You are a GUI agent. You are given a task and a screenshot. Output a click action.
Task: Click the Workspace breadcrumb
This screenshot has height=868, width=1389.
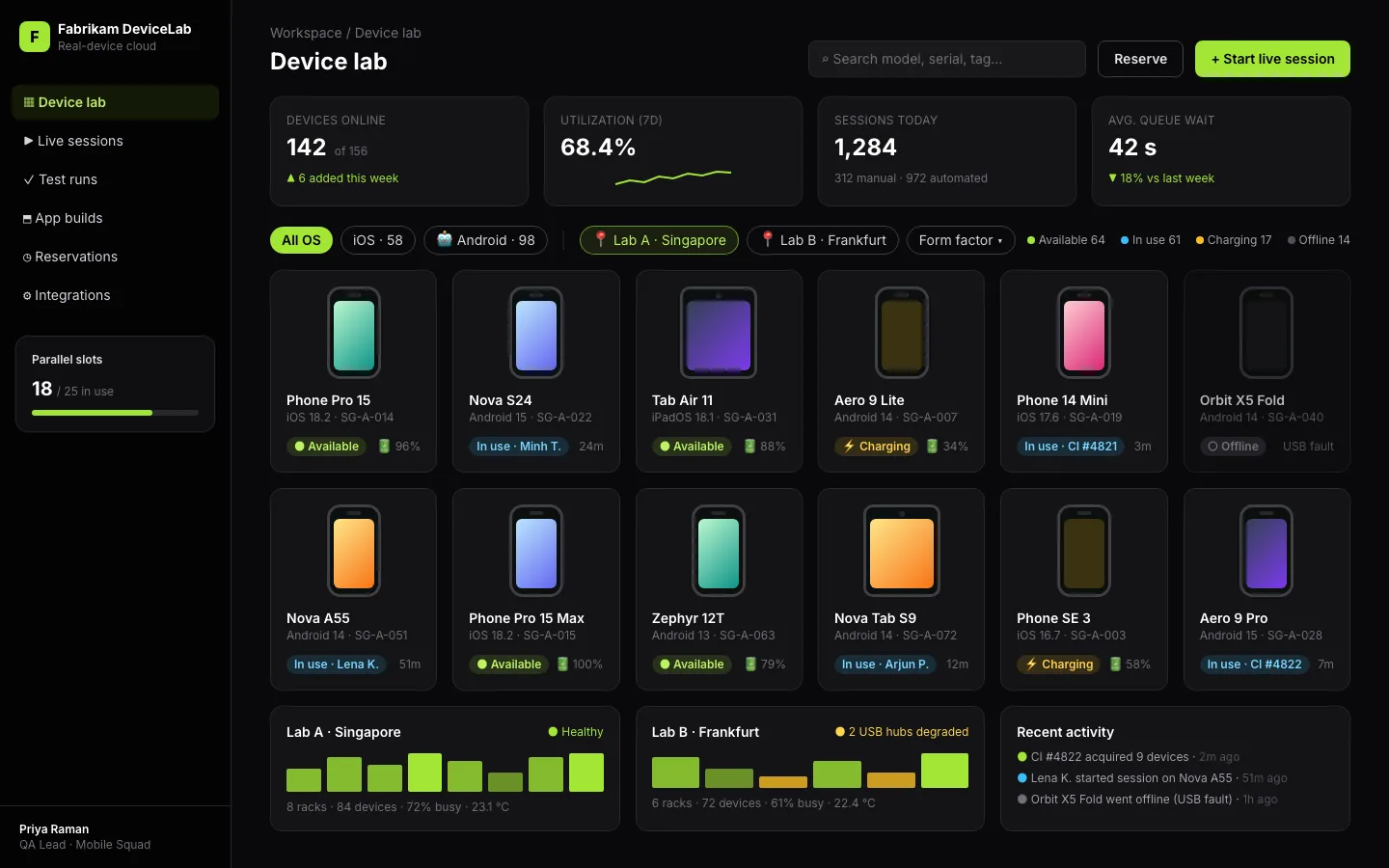(306, 33)
